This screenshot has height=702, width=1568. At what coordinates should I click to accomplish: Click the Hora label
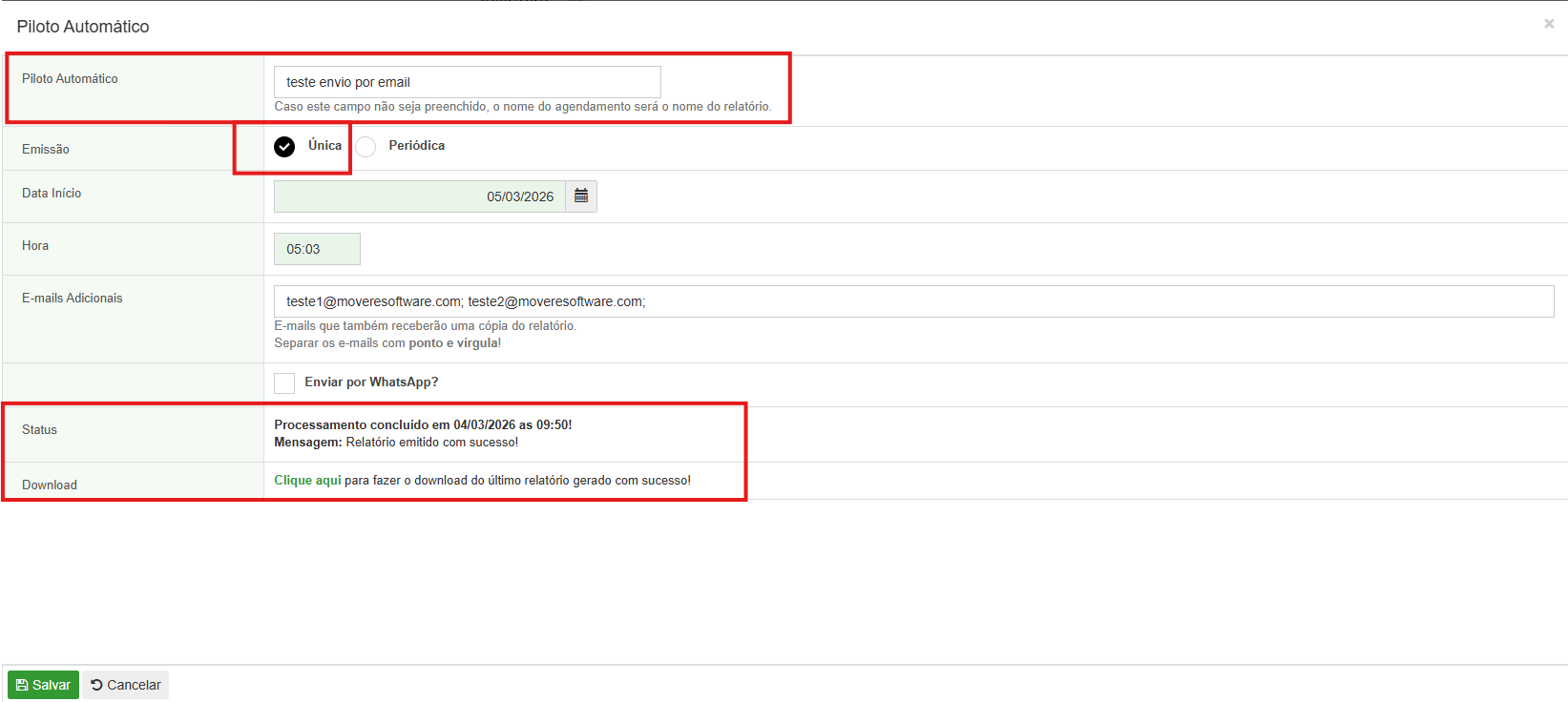click(x=35, y=246)
